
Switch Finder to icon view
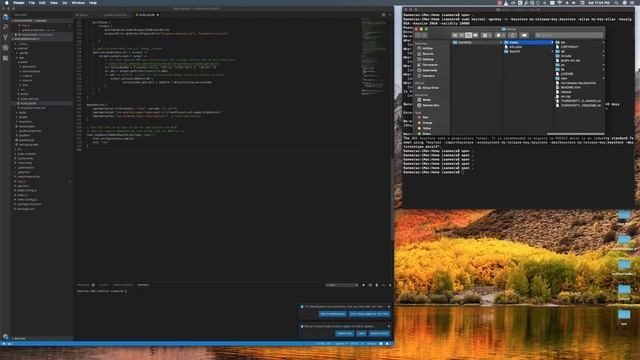point(454,36)
